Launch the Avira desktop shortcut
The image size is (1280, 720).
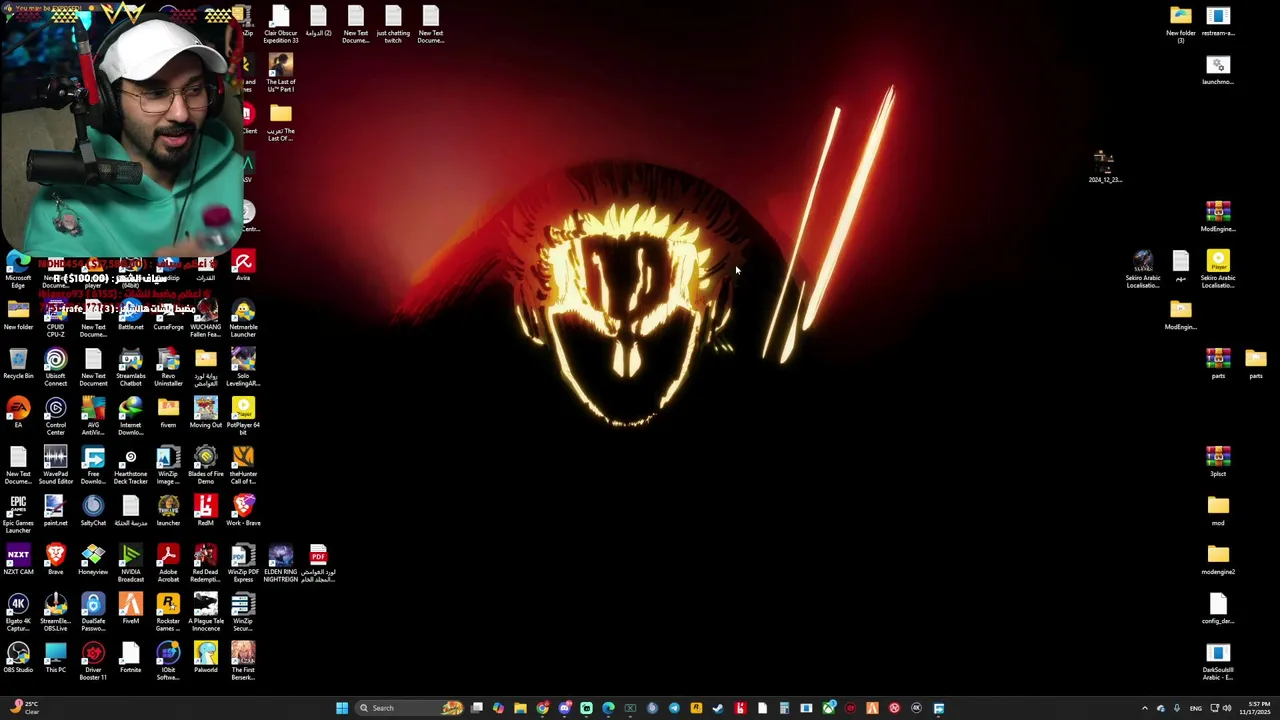243,267
